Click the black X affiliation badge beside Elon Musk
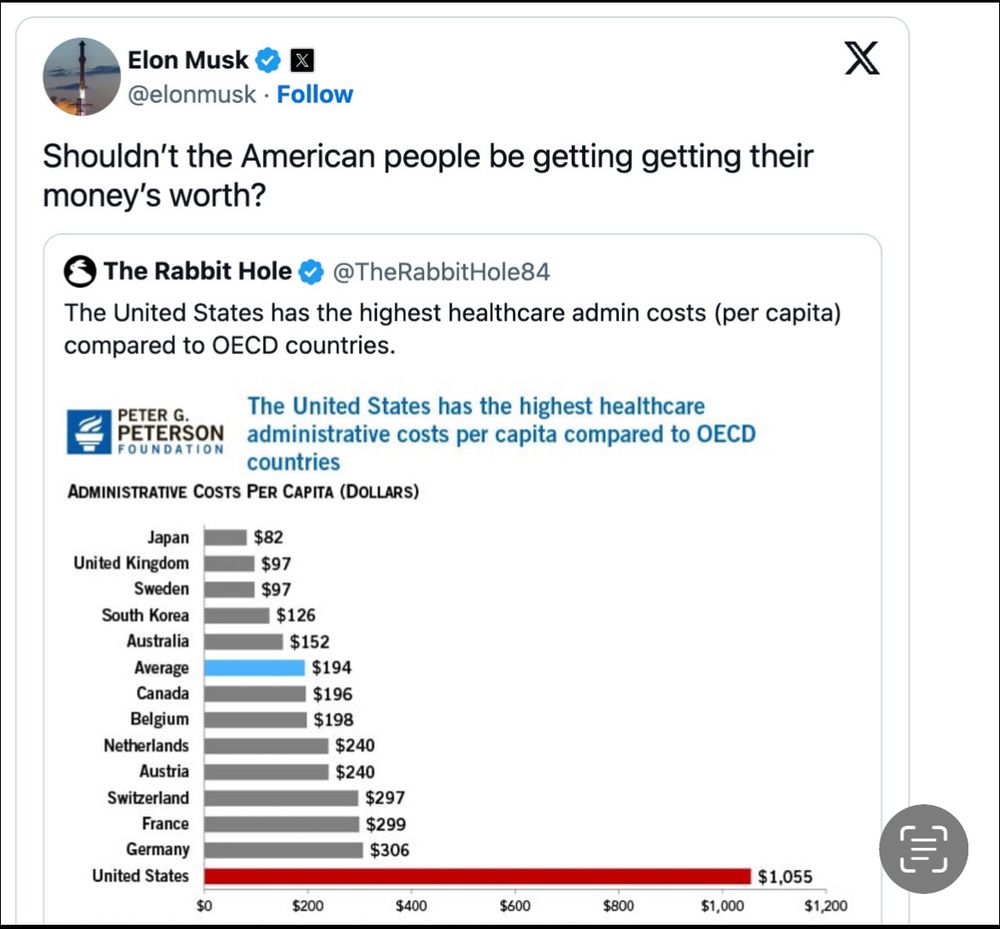1000x929 pixels. [x=302, y=60]
